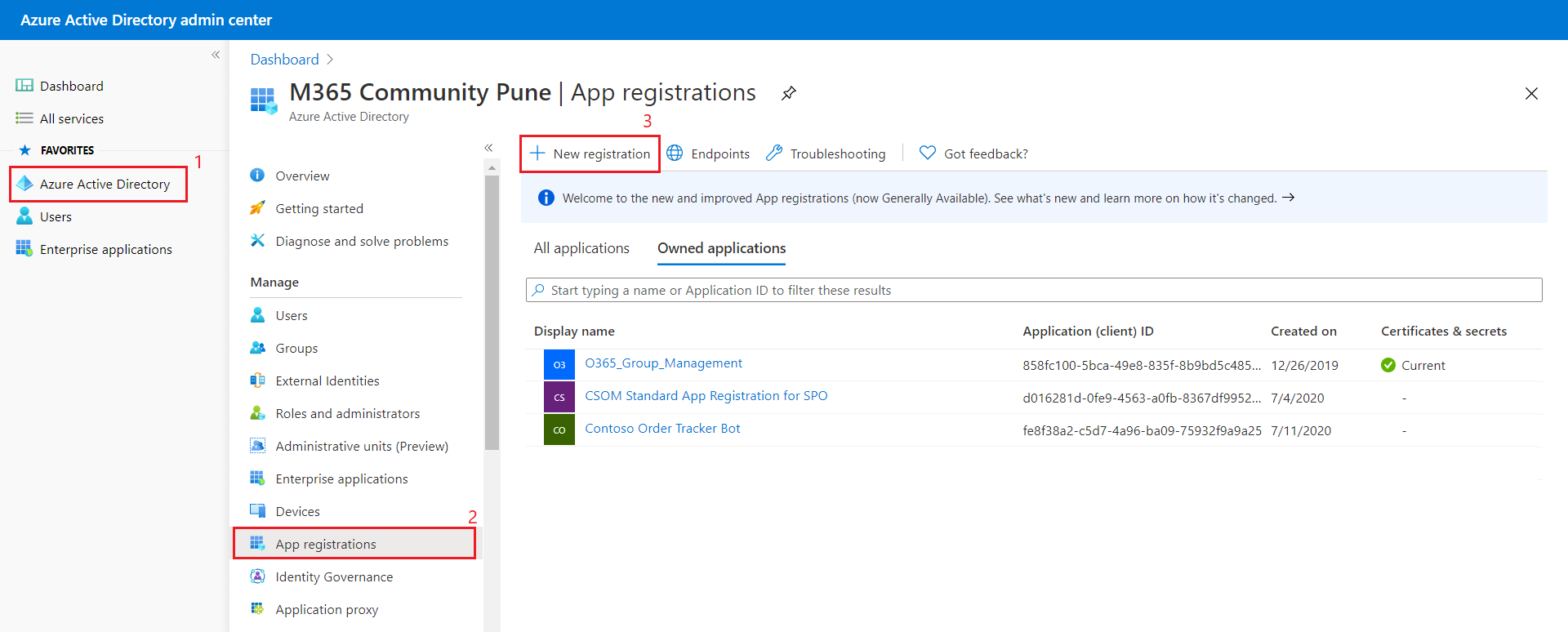Viewport: 1568px width, 632px height.
Task: Switch to the All applications tab
Action: click(x=581, y=248)
